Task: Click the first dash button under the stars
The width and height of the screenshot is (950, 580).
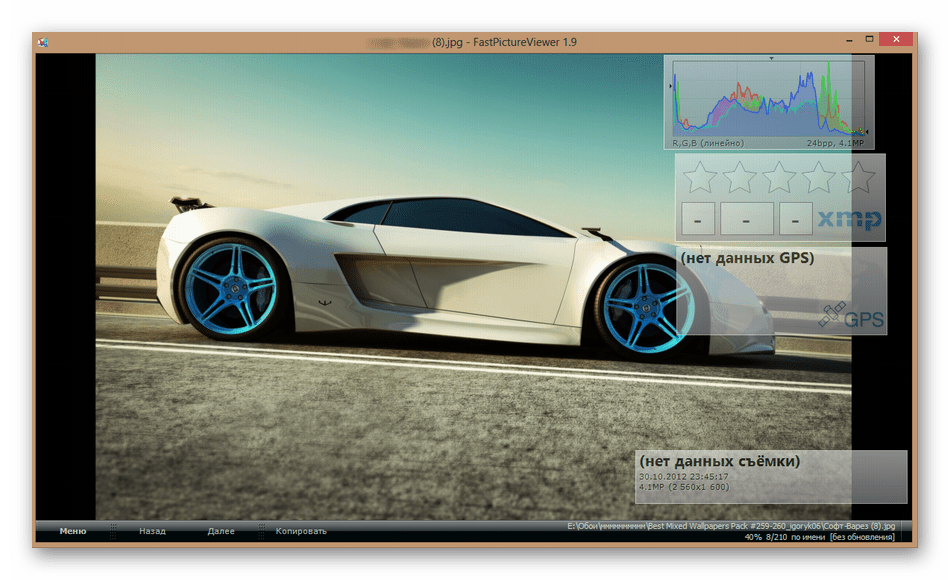Action: pyautogui.click(x=698, y=219)
